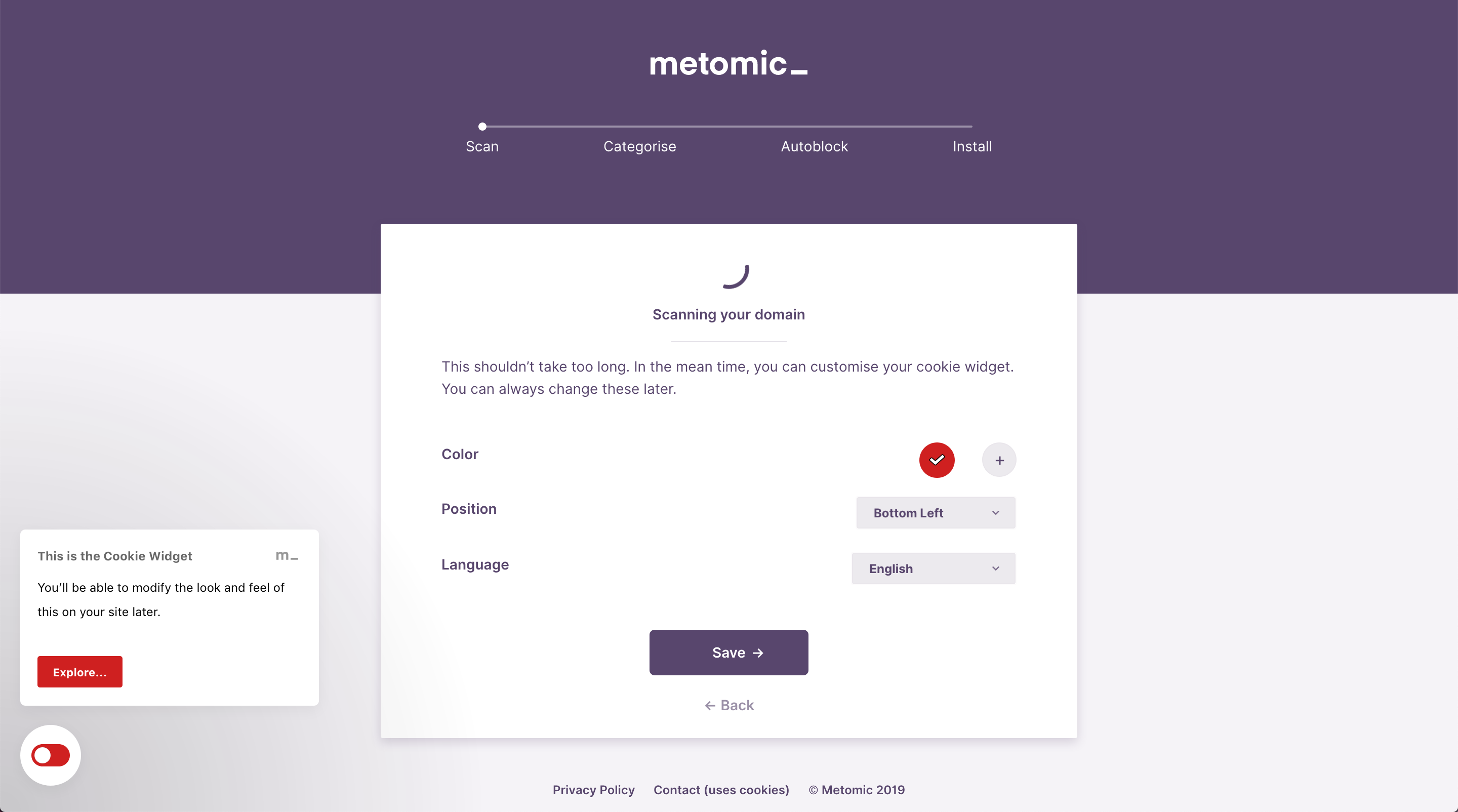Click the red color swatch icon
This screenshot has width=1458, height=812.
(x=937, y=459)
